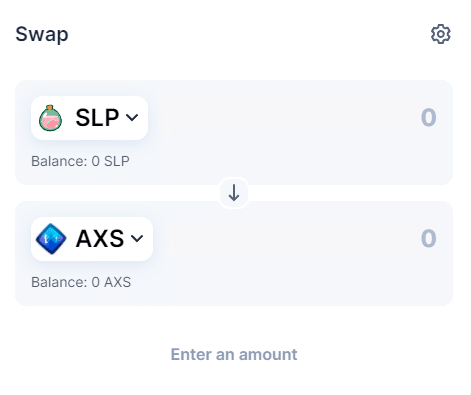The width and height of the screenshot is (471, 395).
Task: Click the zero in the AXS row
Action: tap(429, 238)
